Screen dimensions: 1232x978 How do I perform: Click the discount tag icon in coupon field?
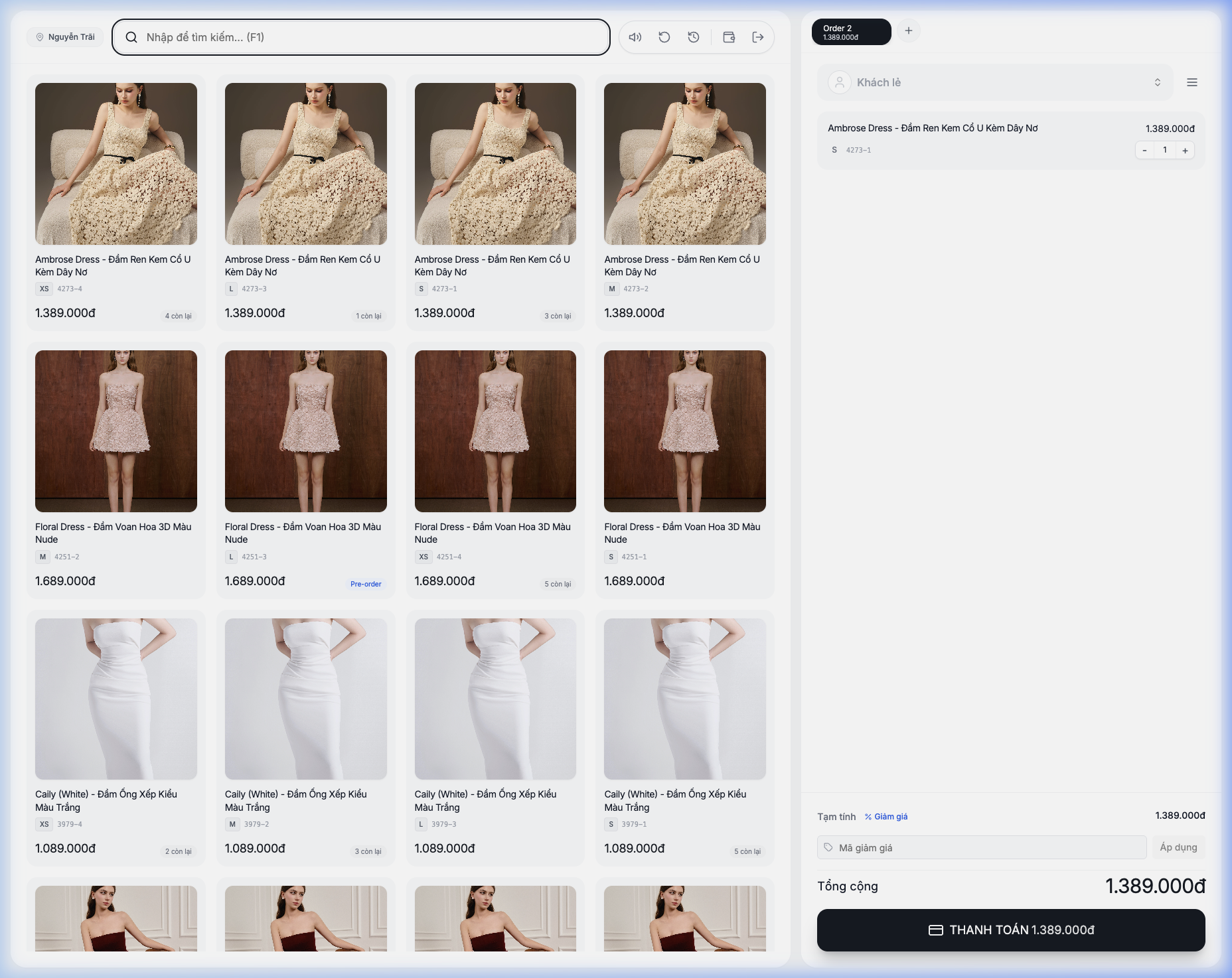828,847
